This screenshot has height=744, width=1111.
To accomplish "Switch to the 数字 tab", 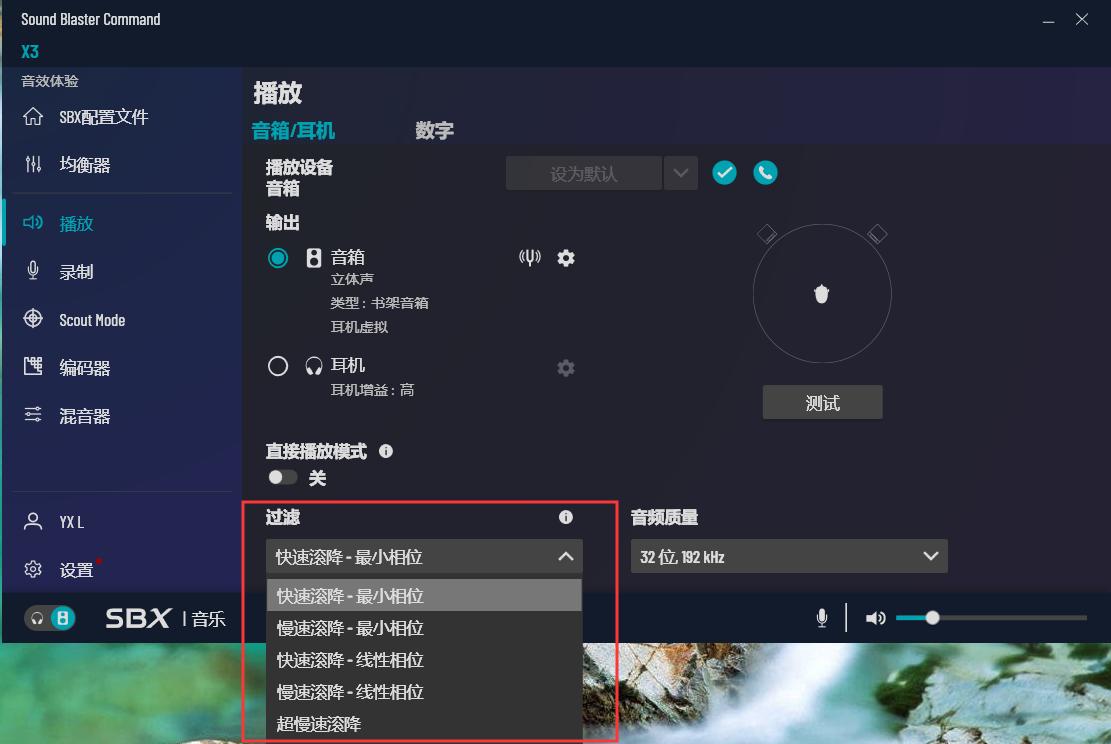I will [434, 130].
